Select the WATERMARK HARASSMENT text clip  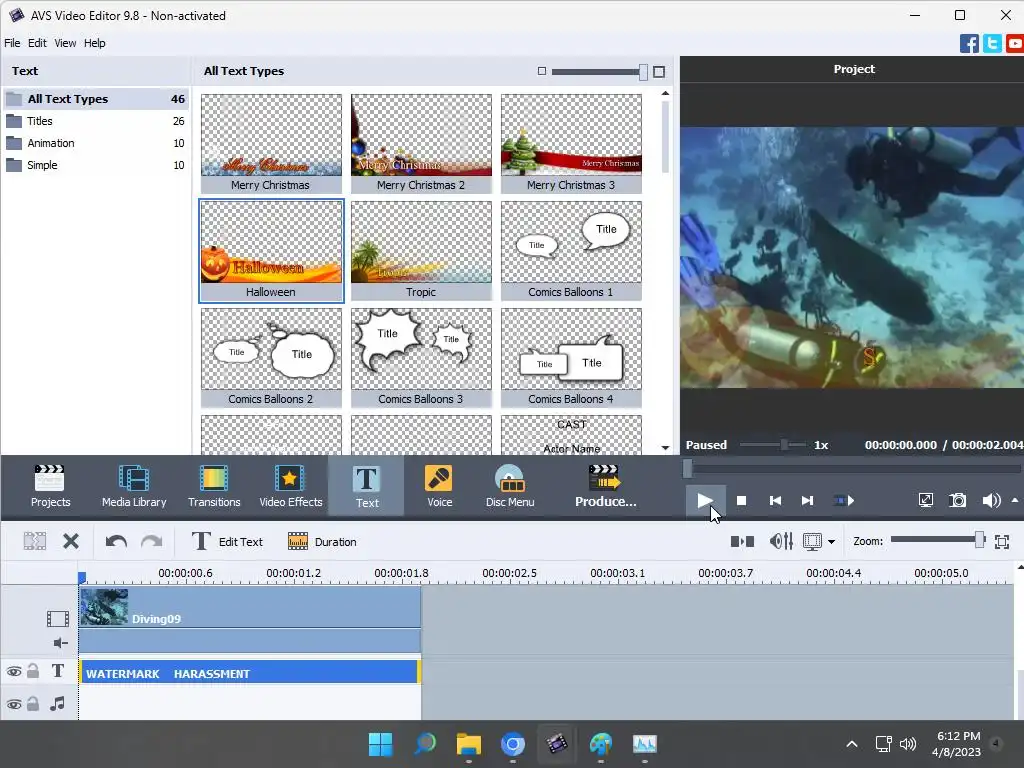(250, 672)
